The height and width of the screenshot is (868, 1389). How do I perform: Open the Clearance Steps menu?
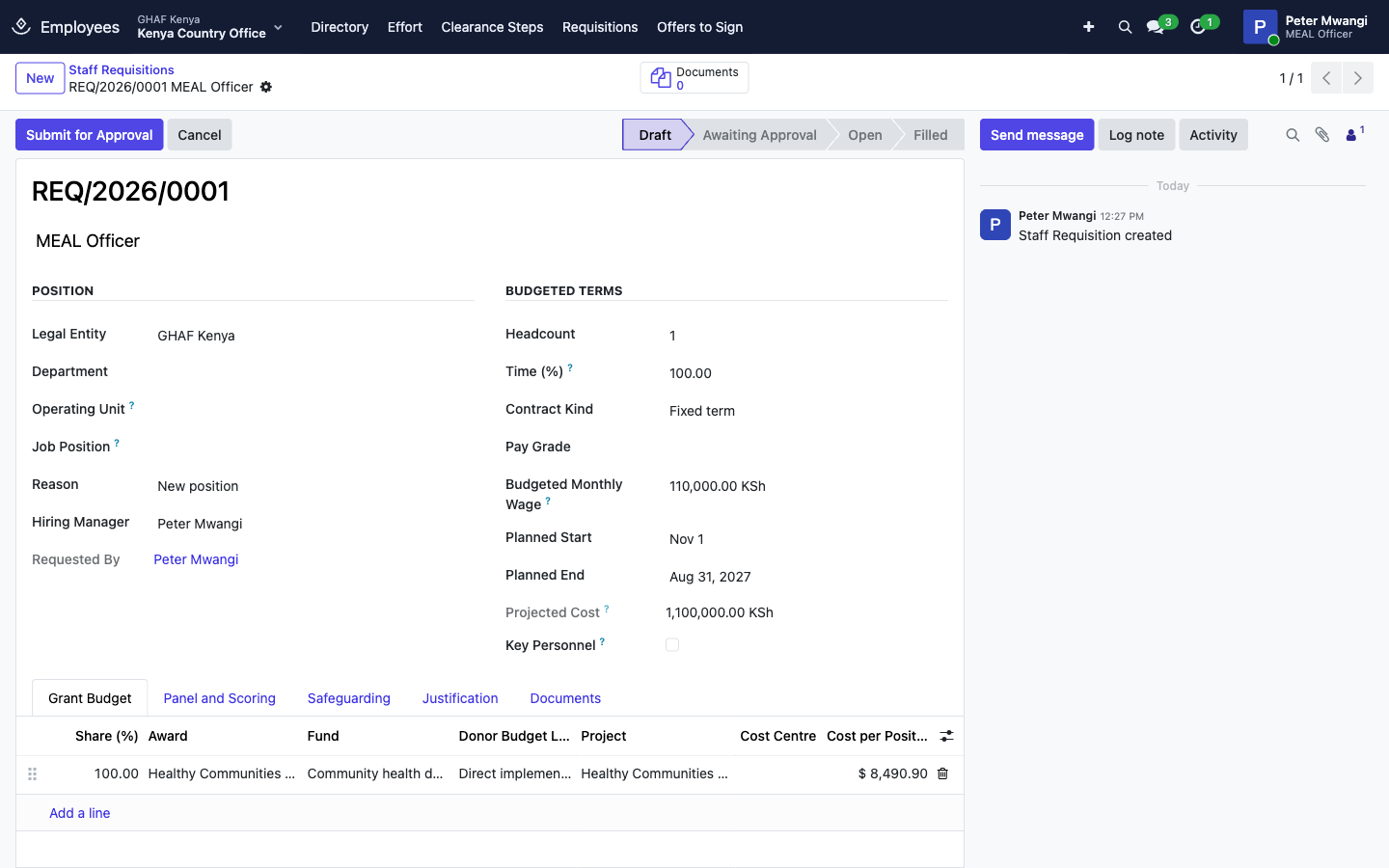tap(492, 27)
